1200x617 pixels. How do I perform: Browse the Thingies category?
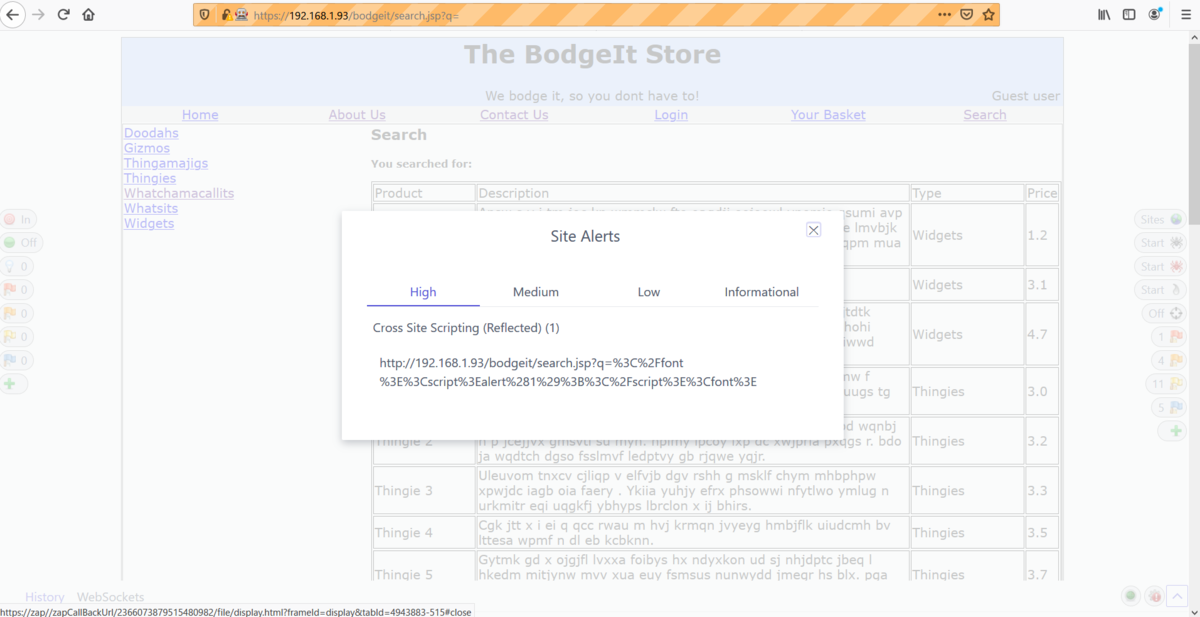coord(150,178)
